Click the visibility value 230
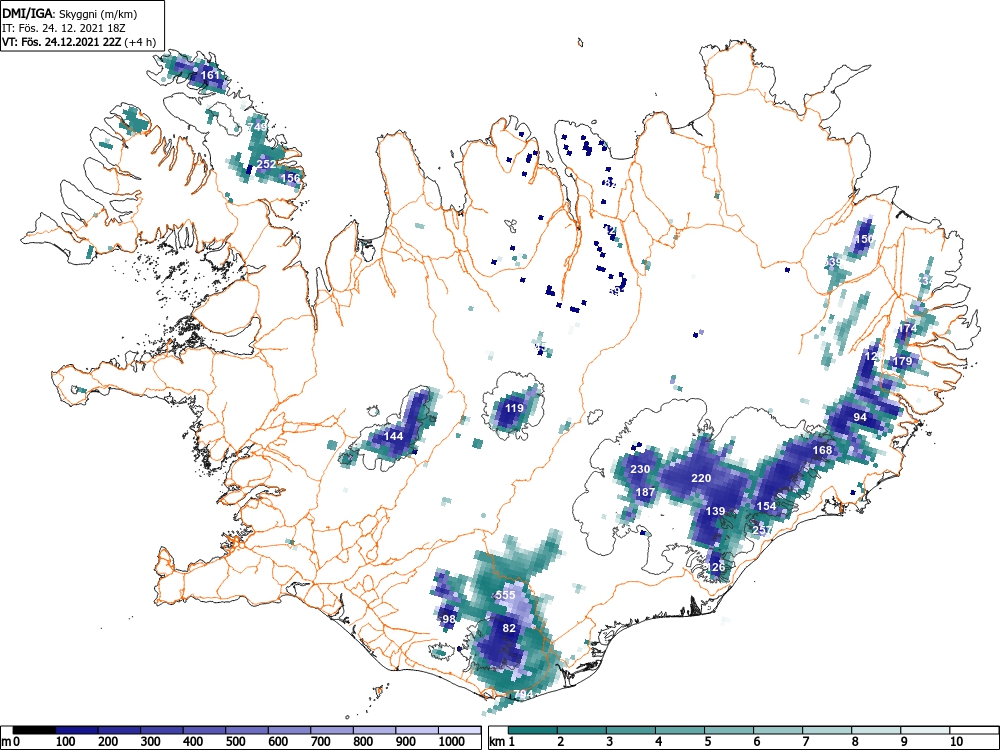This screenshot has width=1000, height=750. tap(640, 469)
